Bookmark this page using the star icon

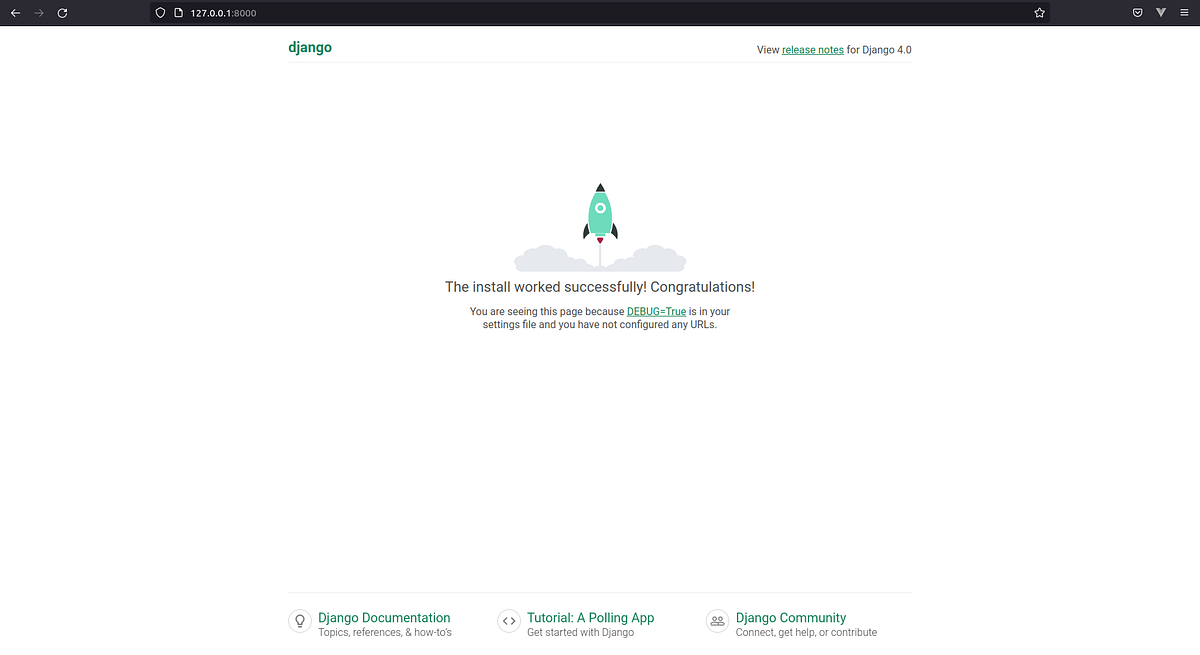[x=1039, y=12]
